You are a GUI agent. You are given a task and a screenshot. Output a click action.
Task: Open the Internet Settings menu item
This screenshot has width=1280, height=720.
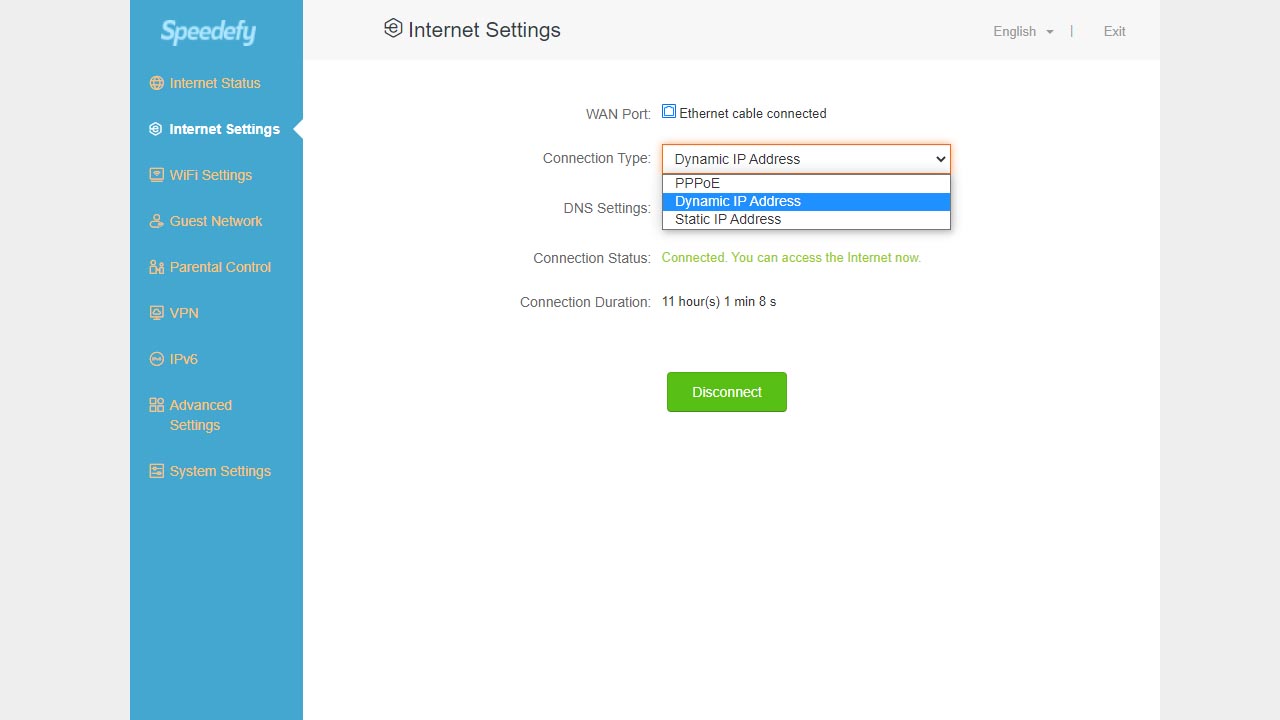[224, 129]
